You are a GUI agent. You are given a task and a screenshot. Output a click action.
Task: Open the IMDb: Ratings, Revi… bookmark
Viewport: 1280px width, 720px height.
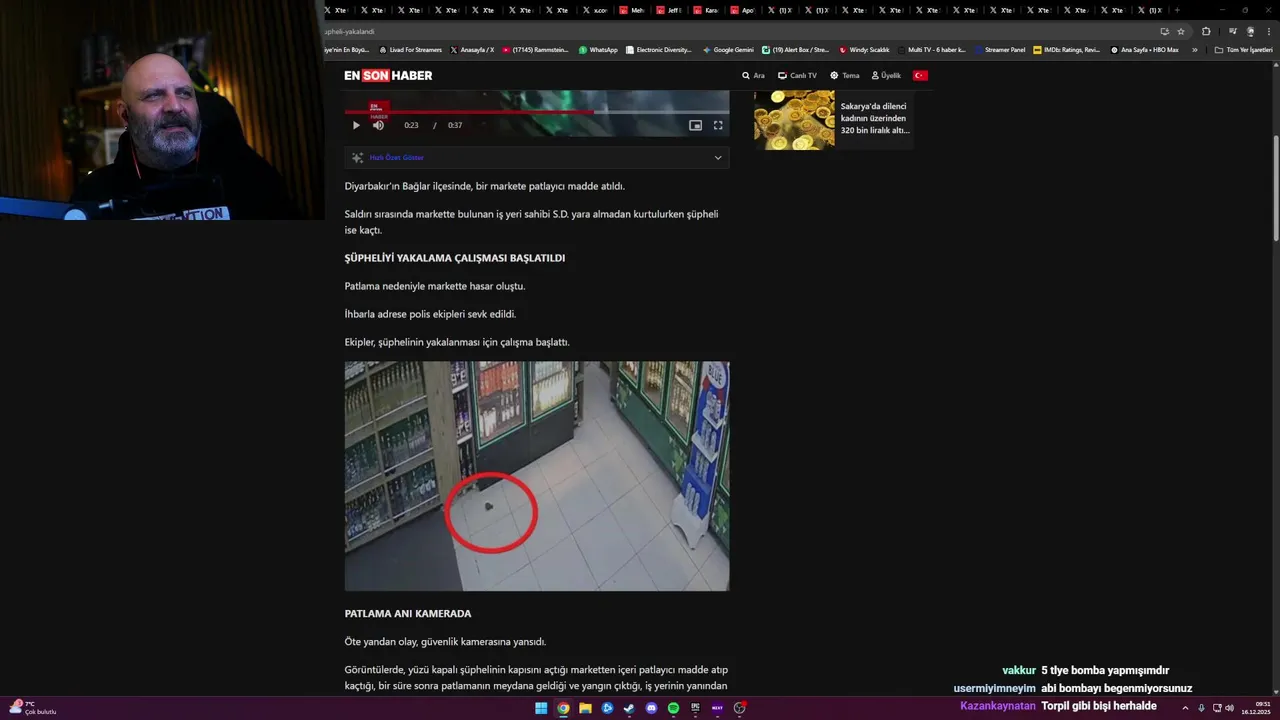tap(1067, 49)
